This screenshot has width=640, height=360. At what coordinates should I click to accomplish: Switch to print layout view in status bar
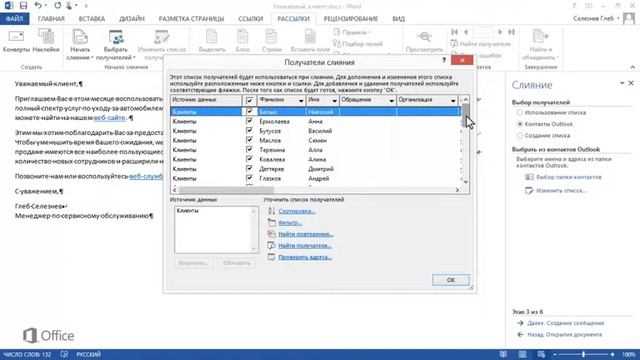click(522, 354)
